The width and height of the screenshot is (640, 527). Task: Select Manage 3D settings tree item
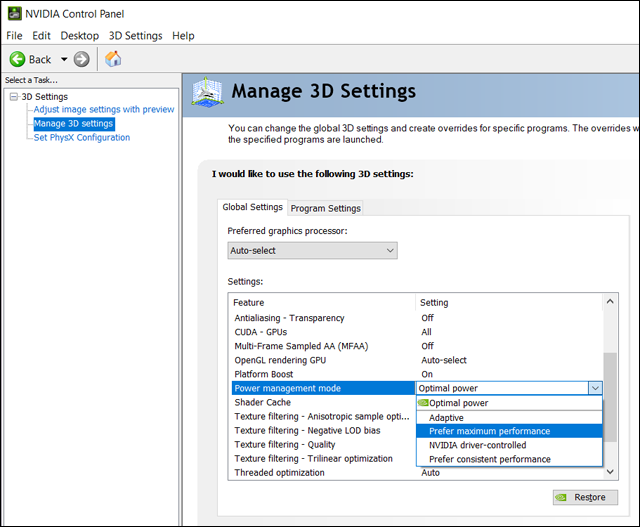pos(73,124)
